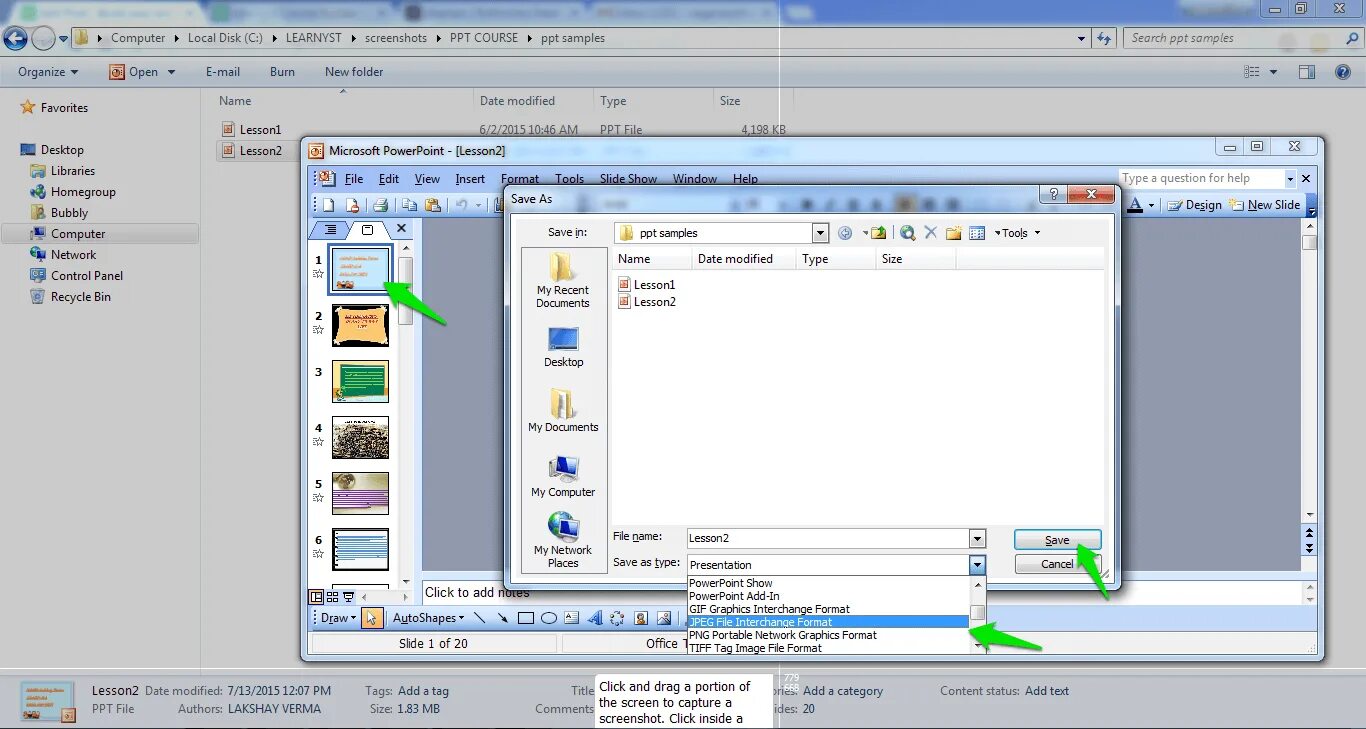The width and height of the screenshot is (1366, 729).
Task: Open the View menu in PowerPoint
Action: pyautogui.click(x=427, y=179)
